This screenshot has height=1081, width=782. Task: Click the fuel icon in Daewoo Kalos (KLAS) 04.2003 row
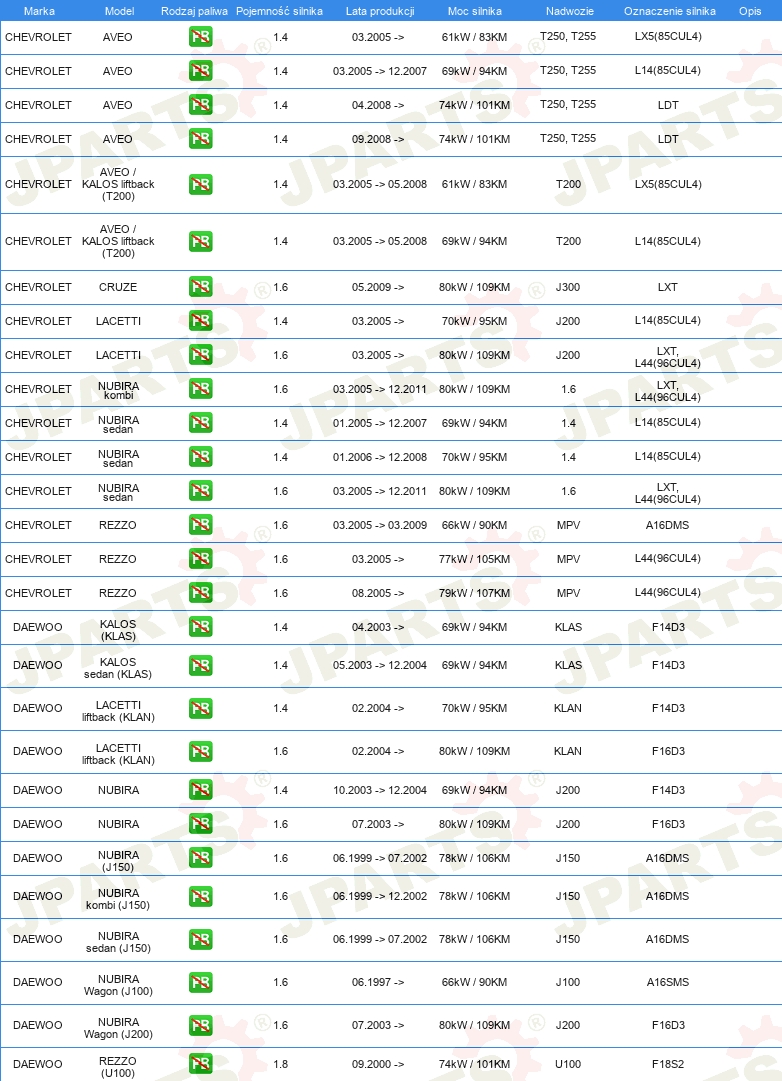click(201, 627)
